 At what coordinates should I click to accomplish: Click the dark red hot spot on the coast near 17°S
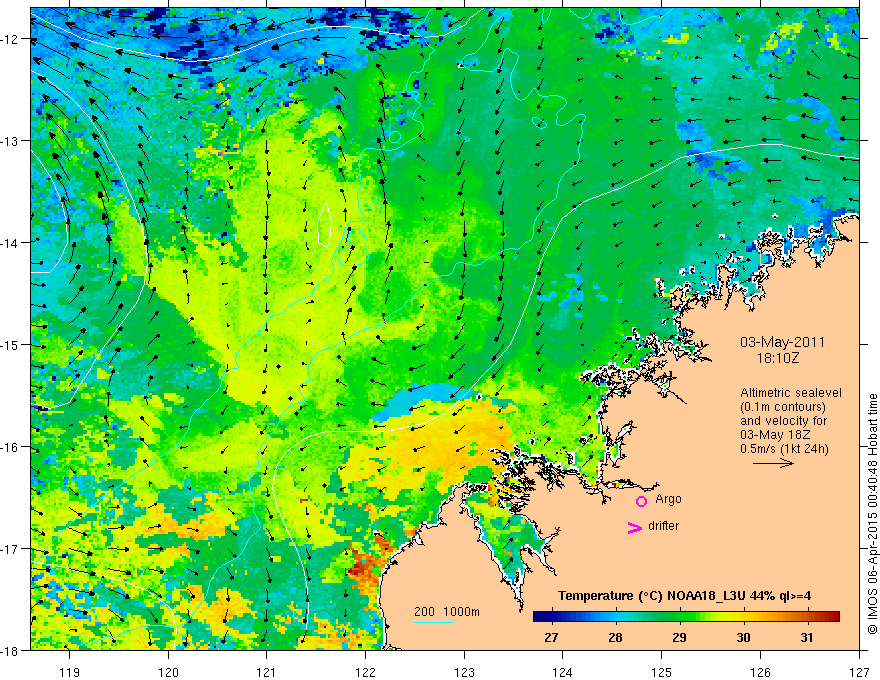coord(364,564)
